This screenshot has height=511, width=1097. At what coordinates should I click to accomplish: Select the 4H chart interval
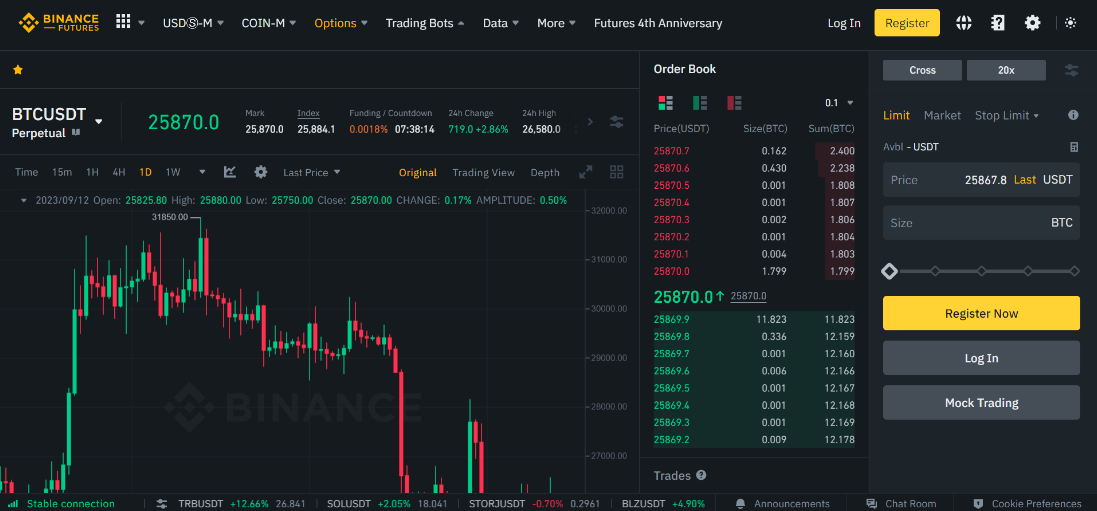pyautogui.click(x=119, y=172)
